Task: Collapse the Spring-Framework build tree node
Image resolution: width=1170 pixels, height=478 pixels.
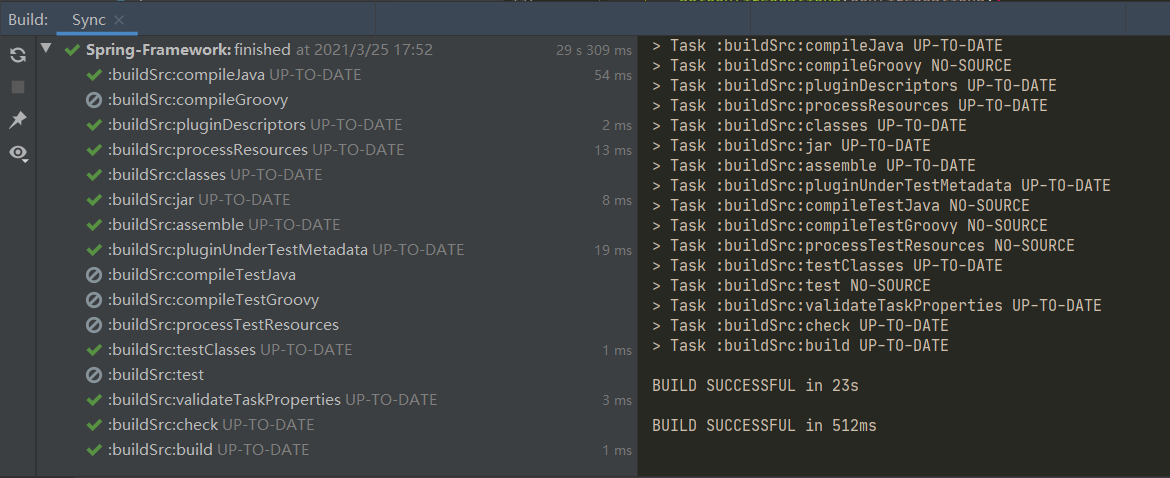Action: click(x=47, y=49)
